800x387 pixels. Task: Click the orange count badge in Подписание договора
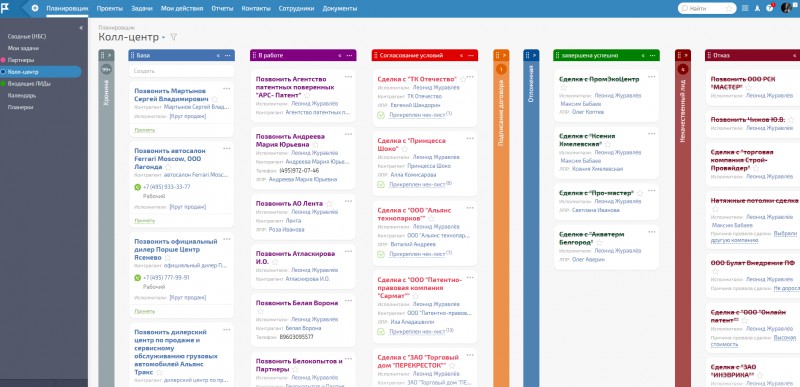pos(501,69)
